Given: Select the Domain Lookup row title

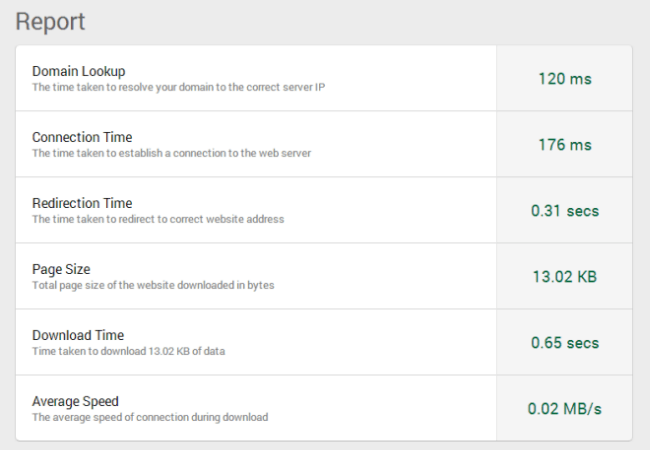Looking at the screenshot, I should coord(78,71).
